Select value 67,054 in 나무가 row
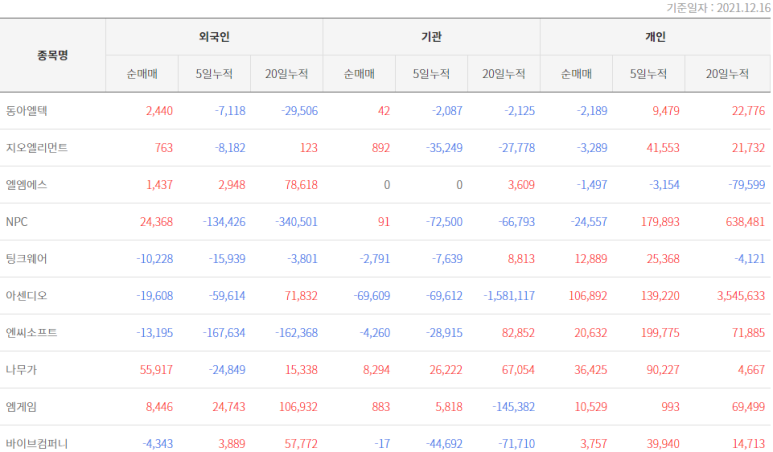The width and height of the screenshot is (773, 452). (x=518, y=370)
